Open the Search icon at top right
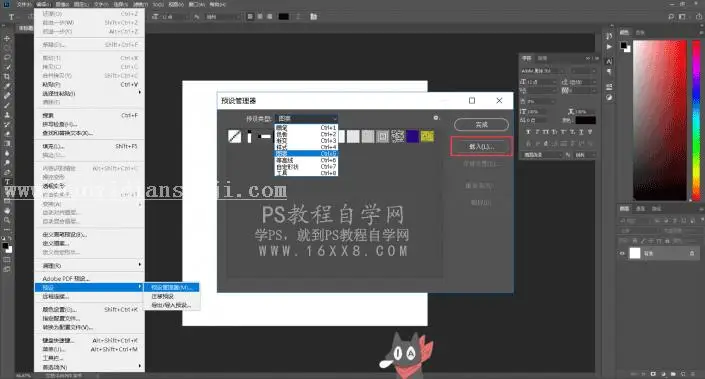This screenshot has height=379, width=705. (671, 17)
